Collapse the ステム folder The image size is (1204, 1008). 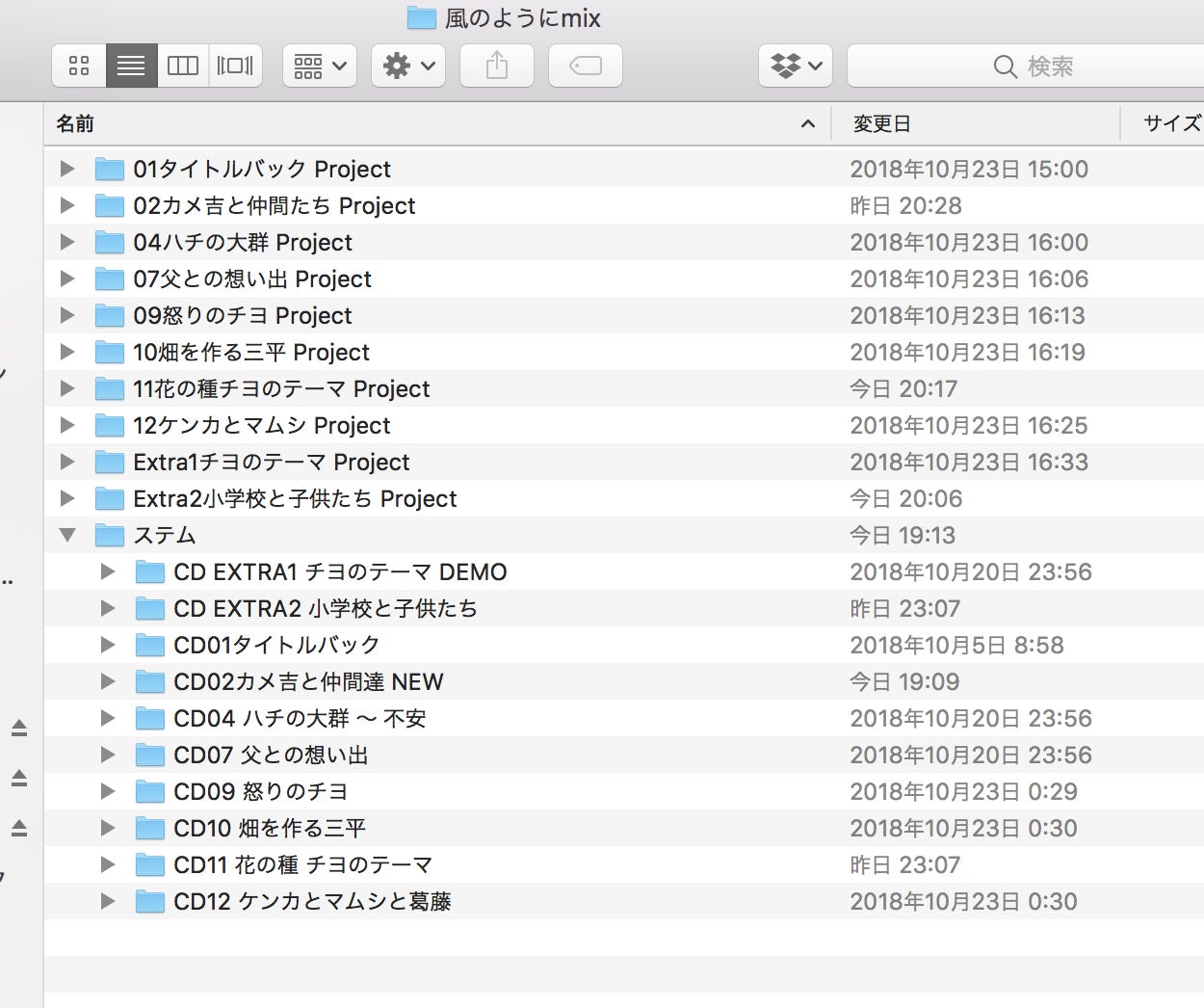[x=67, y=535]
